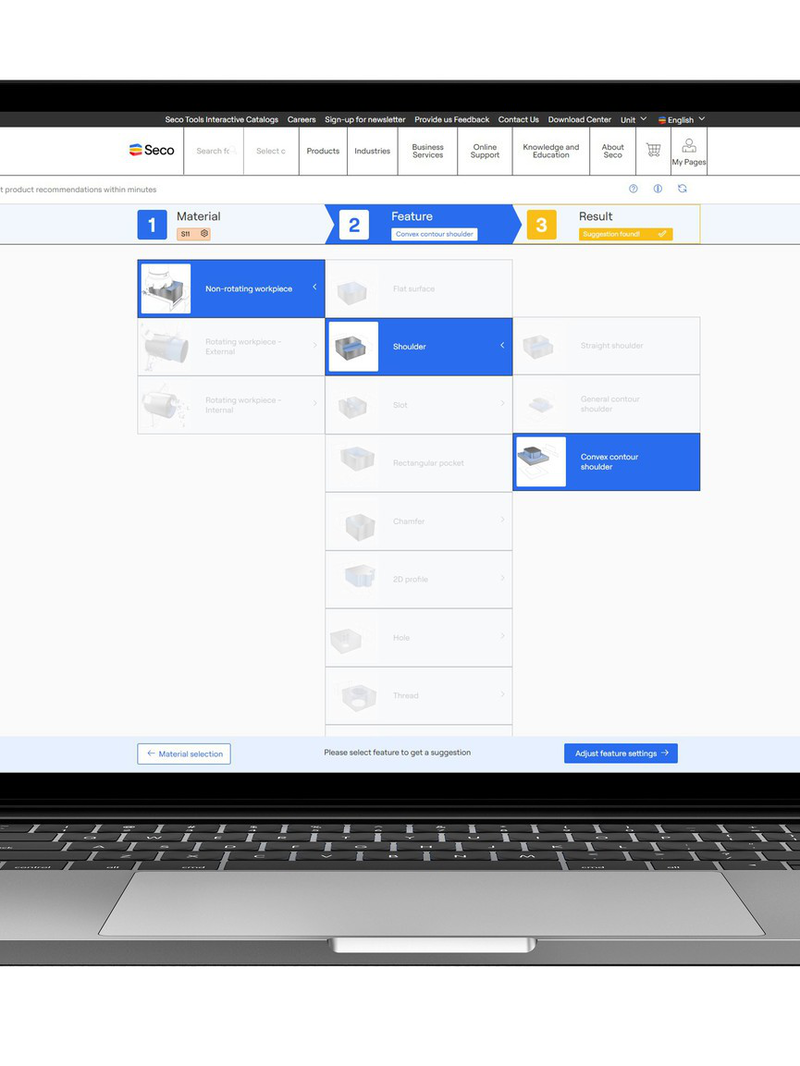This screenshot has height=1066, width=800.
Task: Click the Download Center link
Action: point(579,120)
